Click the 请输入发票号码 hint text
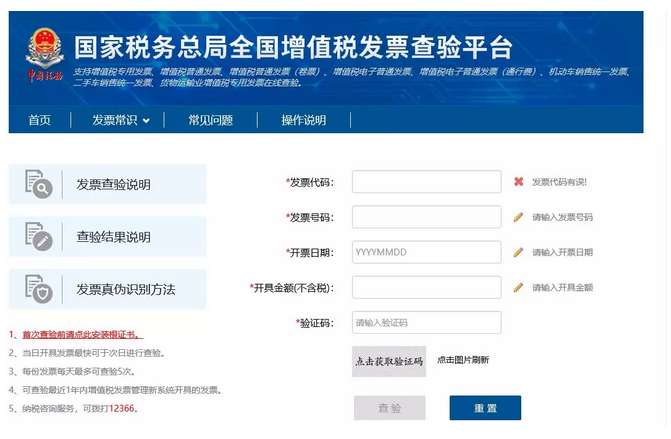The image size is (671, 439). click(x=562, y=217)
